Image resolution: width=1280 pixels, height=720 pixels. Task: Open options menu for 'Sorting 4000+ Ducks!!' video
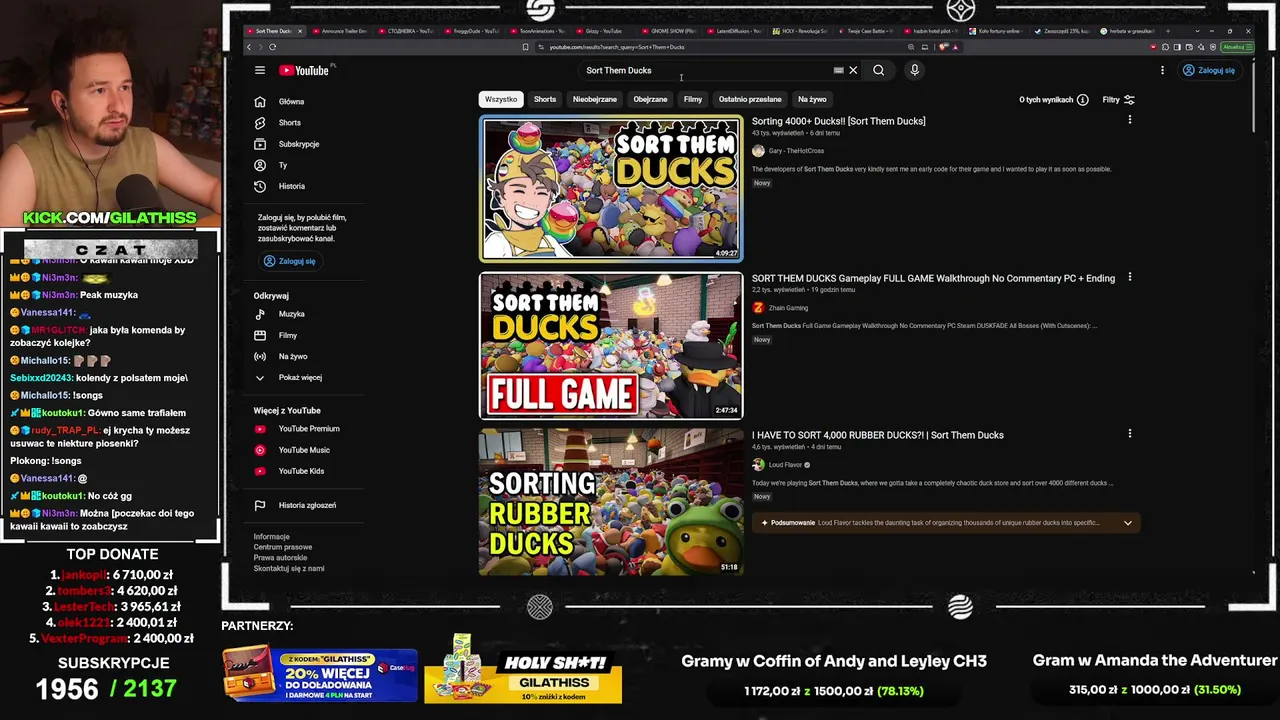pos(1130,120)
